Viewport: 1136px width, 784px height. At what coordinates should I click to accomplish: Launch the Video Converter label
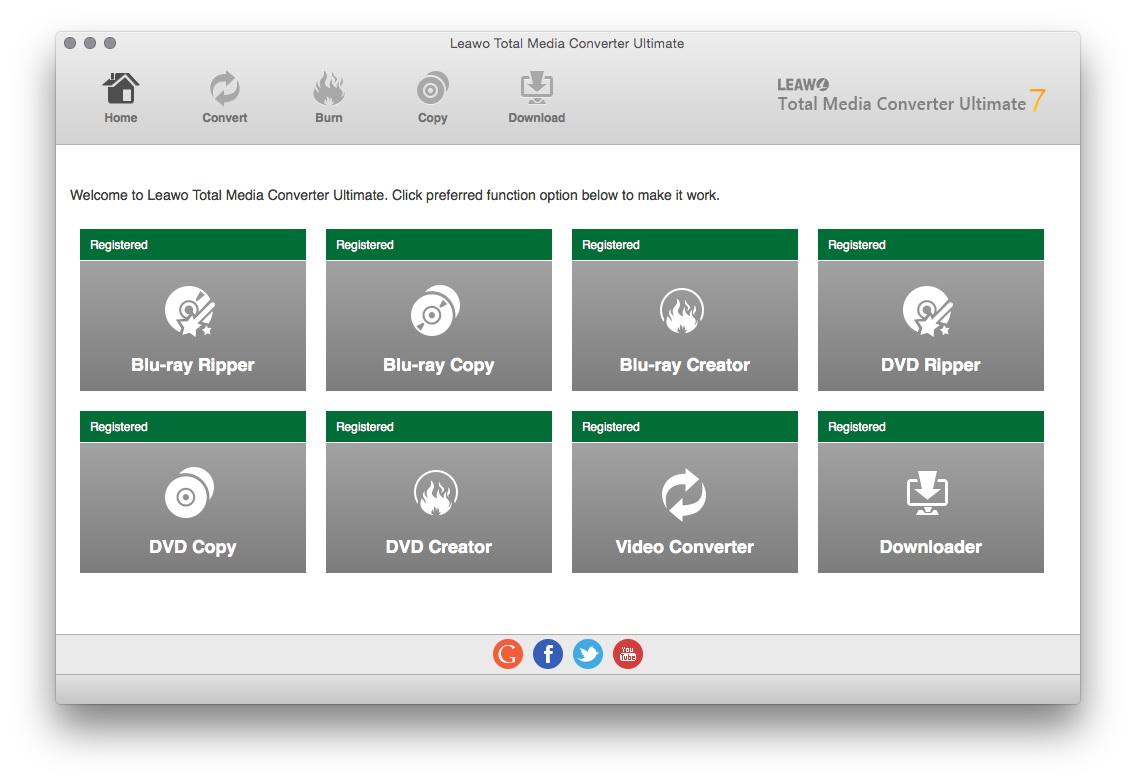click(685, 547)
